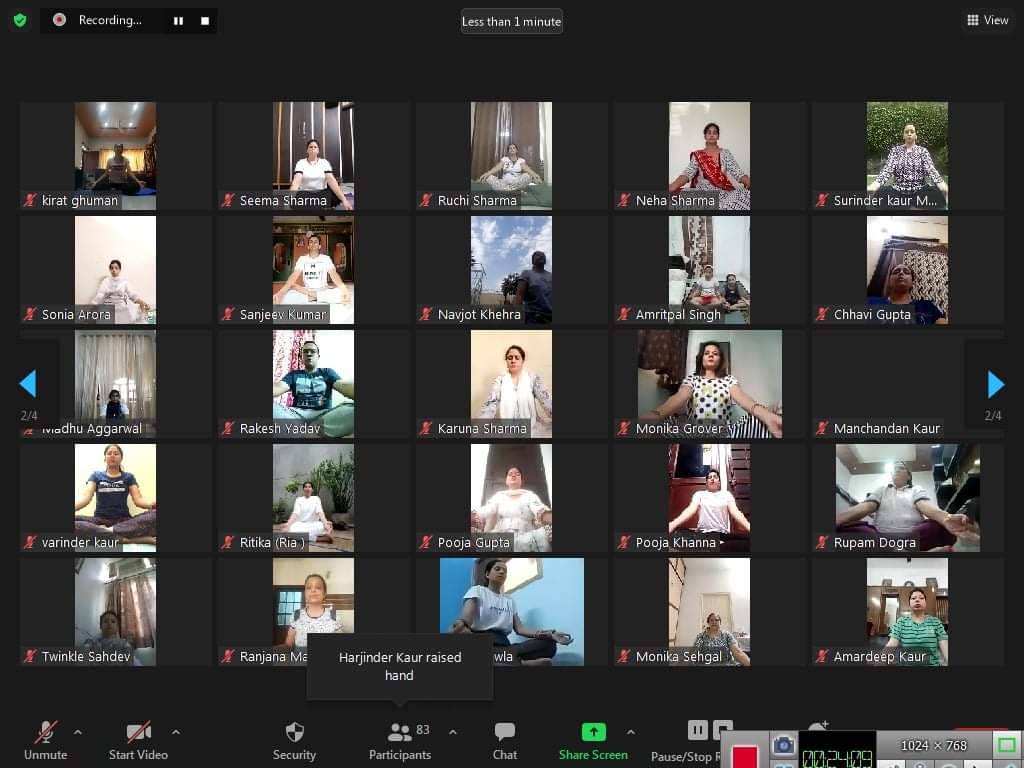Screen dimensions: 1024x768
Task: Start Video using the camera button
Action: tap(138, 740)
